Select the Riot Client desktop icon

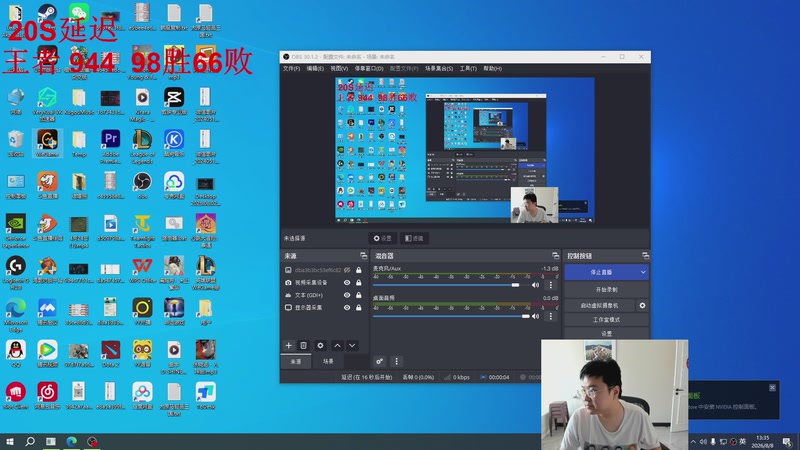[16, 396]
